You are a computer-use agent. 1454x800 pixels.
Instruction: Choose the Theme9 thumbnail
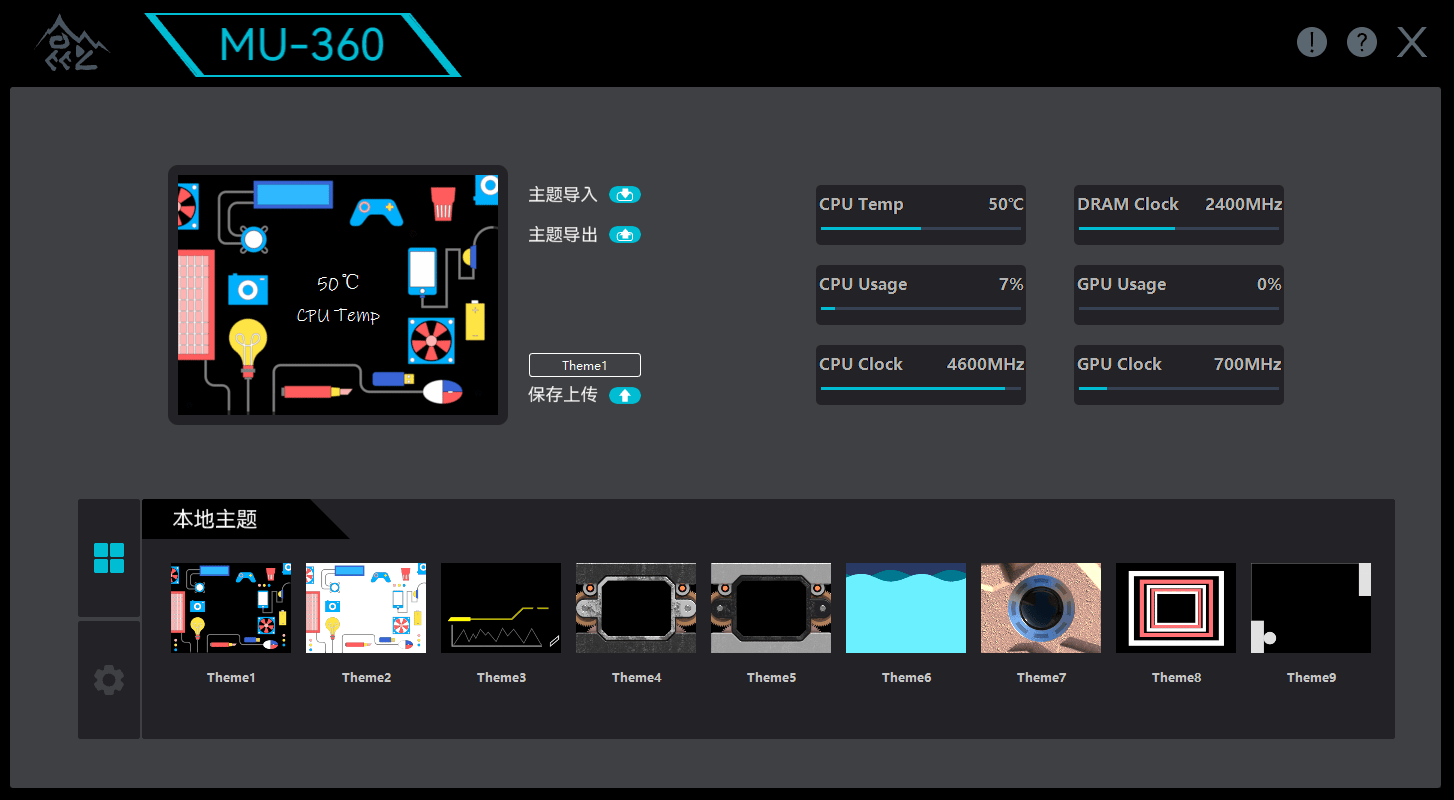click(x=1311, y=608)
